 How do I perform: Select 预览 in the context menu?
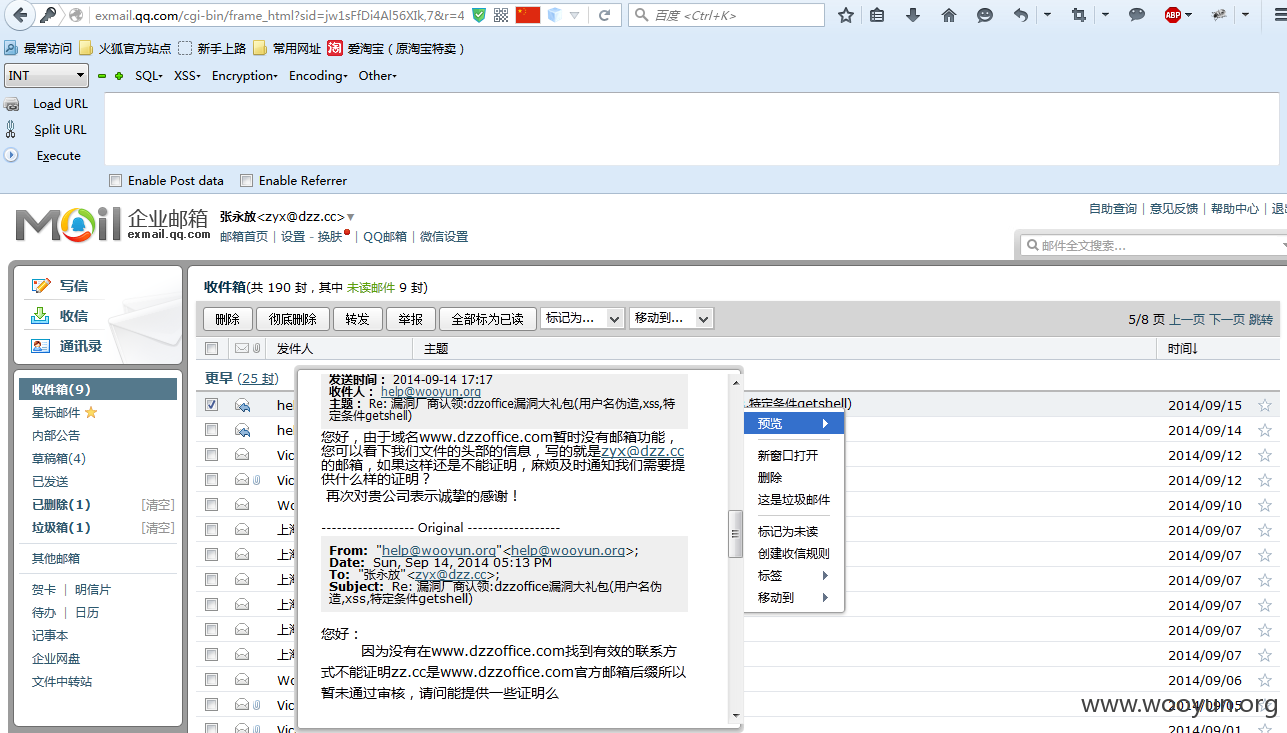(794, 424)
